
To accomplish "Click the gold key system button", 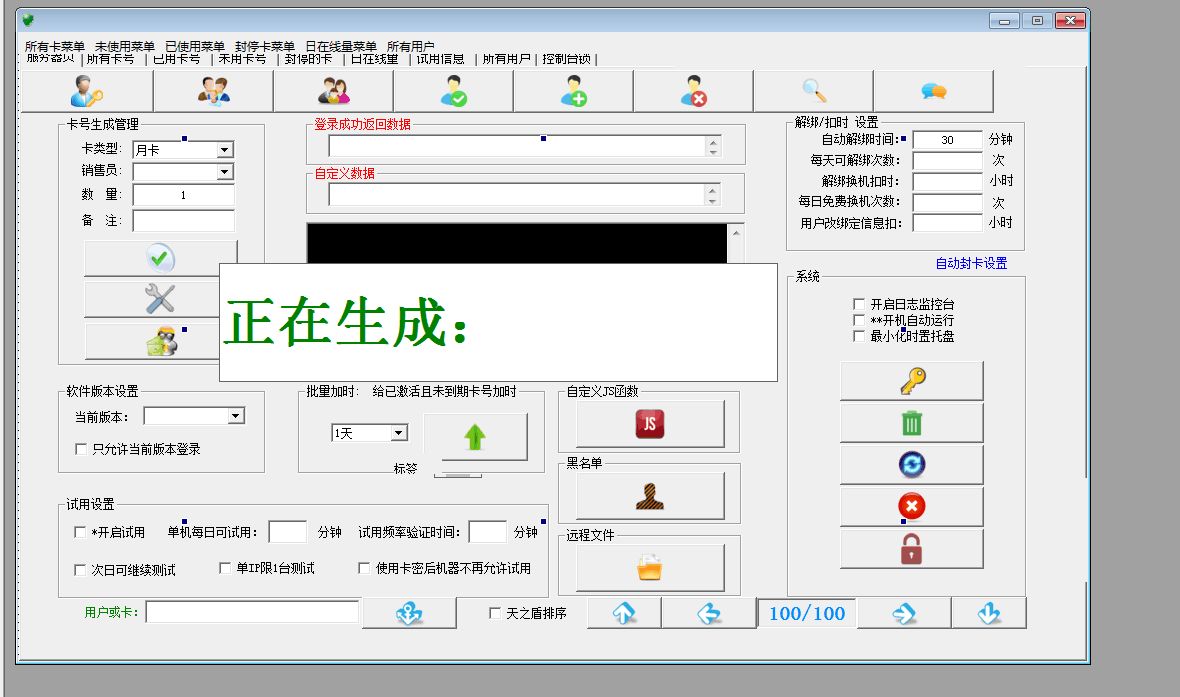I will click(911, 381).
